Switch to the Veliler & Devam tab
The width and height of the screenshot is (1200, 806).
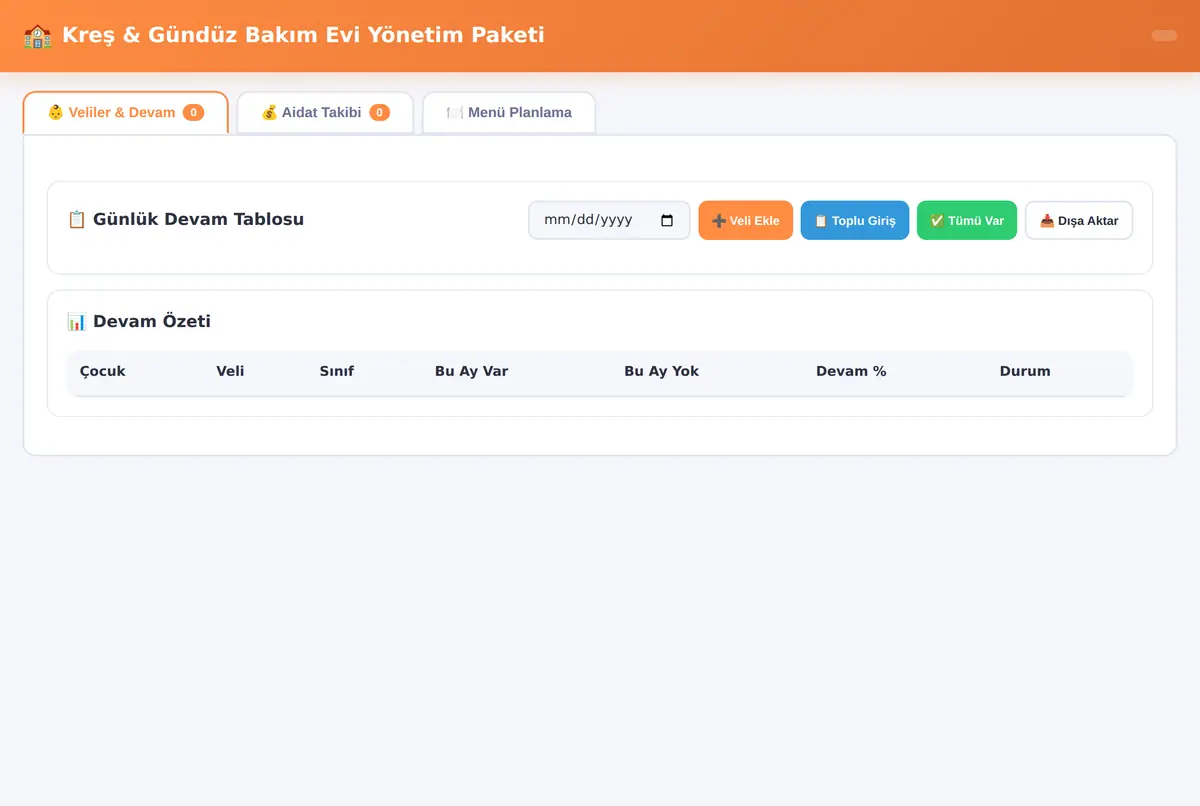(x=126, y=113)
